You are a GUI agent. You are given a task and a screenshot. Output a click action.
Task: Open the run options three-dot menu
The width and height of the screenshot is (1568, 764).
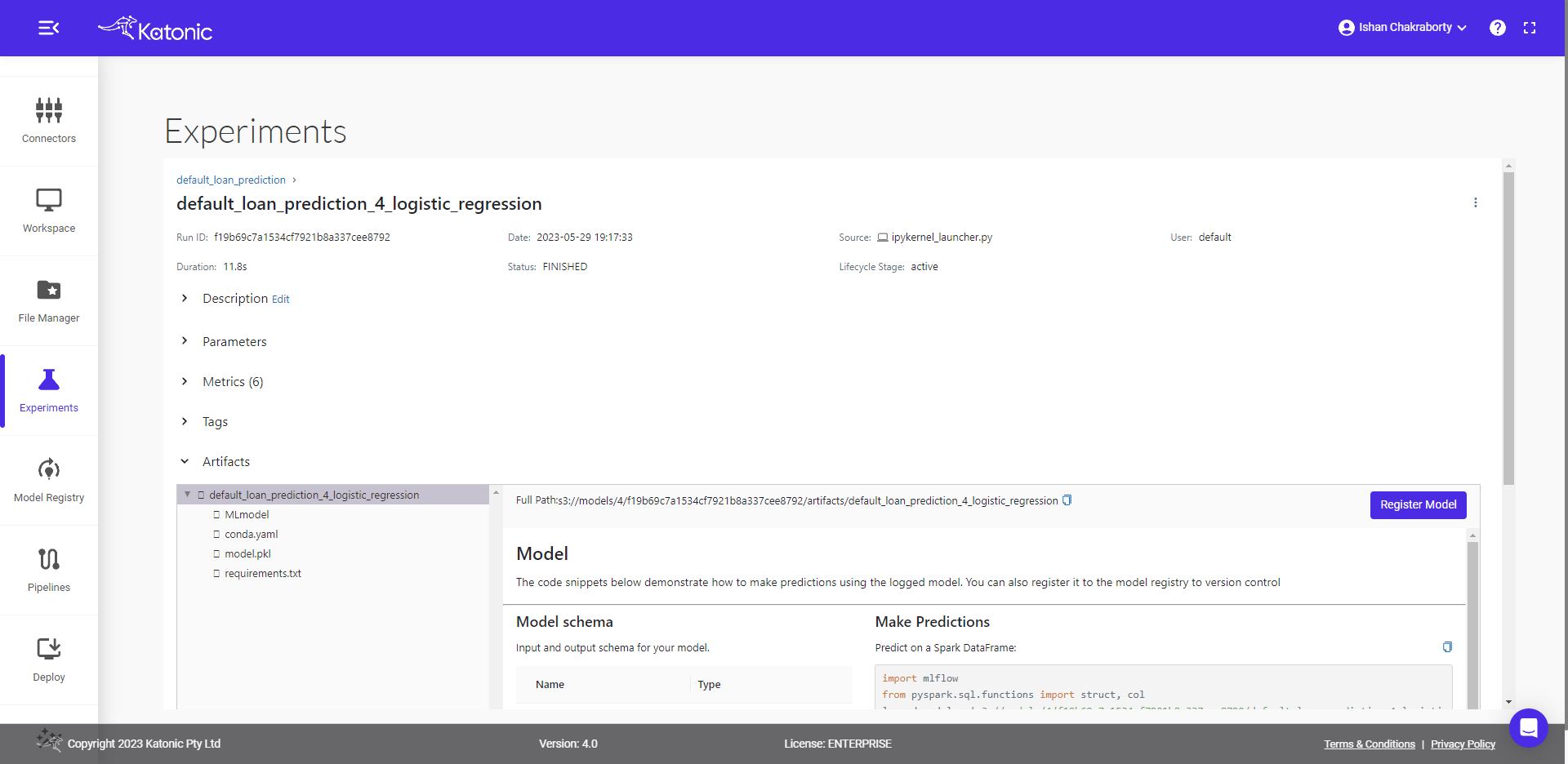click(x=1475, y=202)
